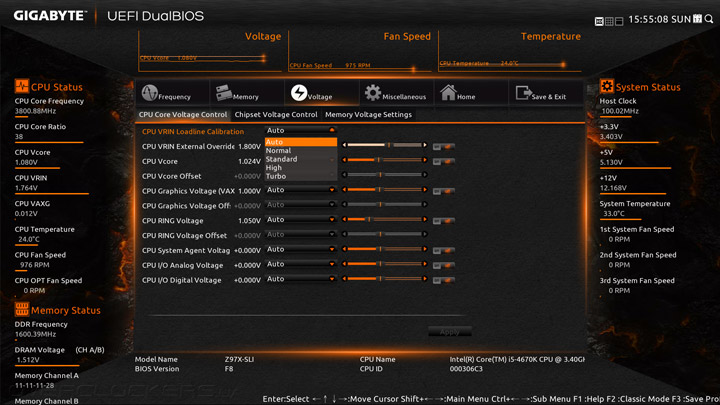
Task: Open the CPU RING Voltage Auto dropdown
Action: [301, 219]
